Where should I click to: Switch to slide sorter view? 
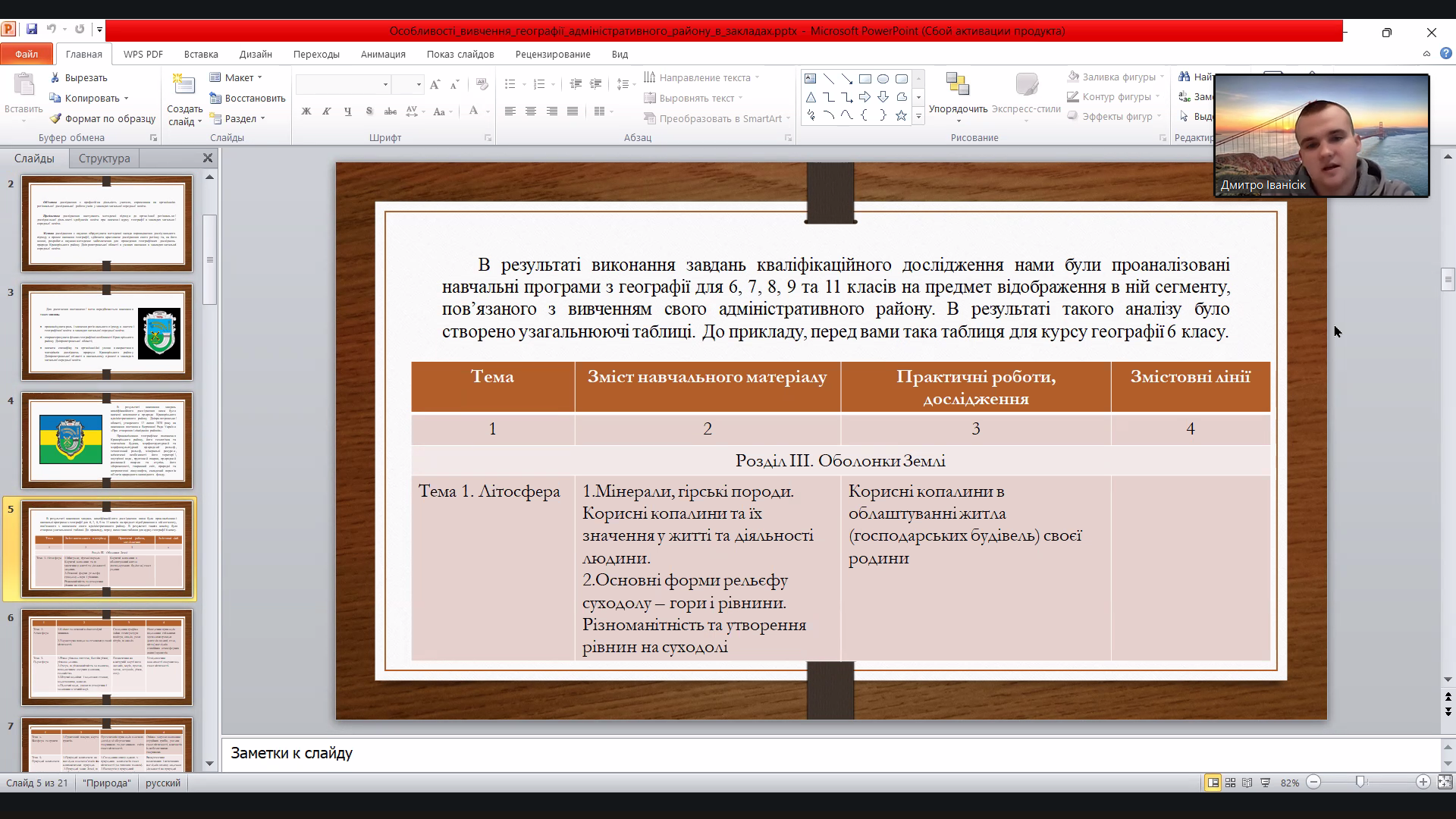tap(1230, 783)
